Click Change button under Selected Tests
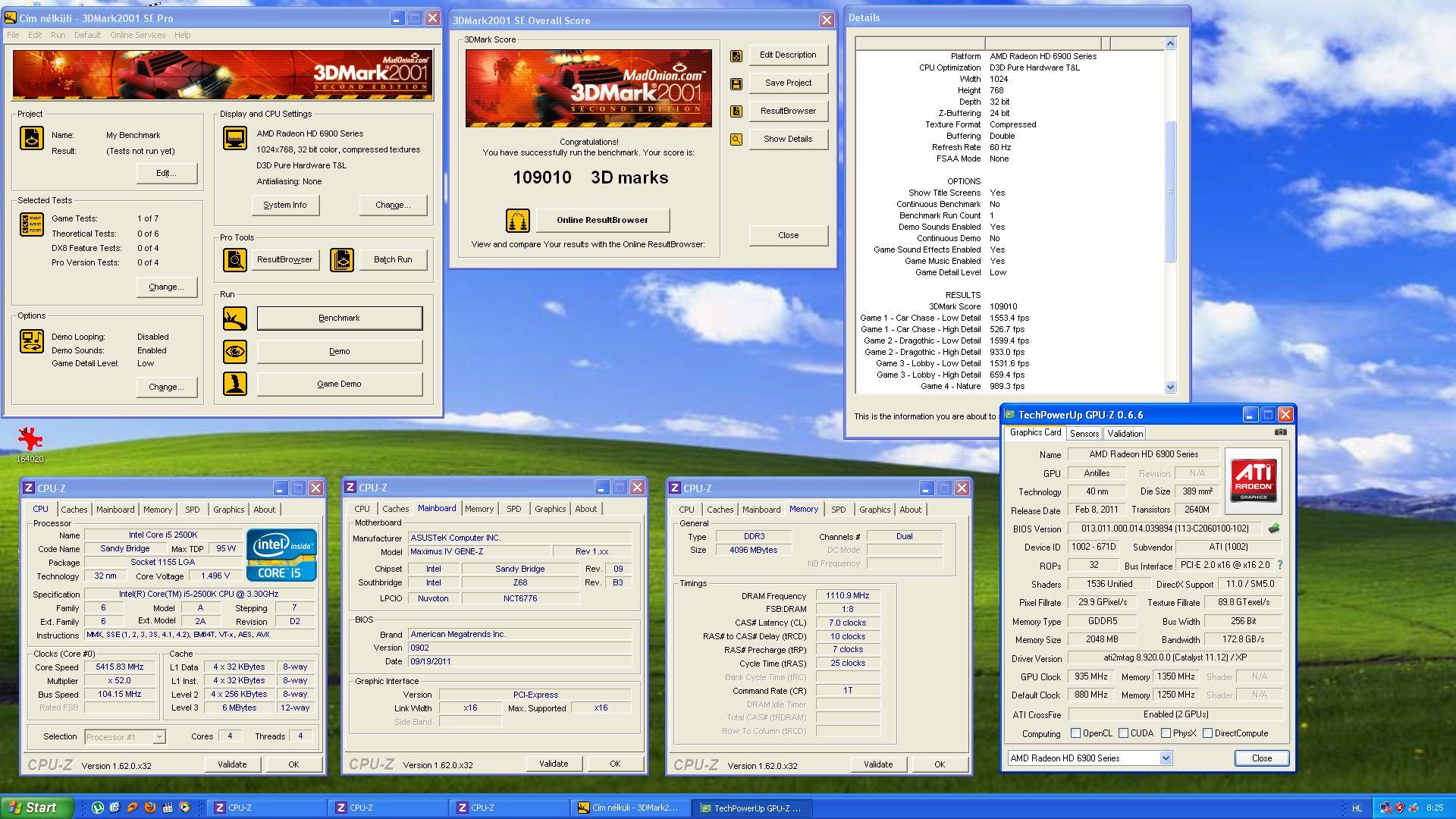 click(166, 287)
